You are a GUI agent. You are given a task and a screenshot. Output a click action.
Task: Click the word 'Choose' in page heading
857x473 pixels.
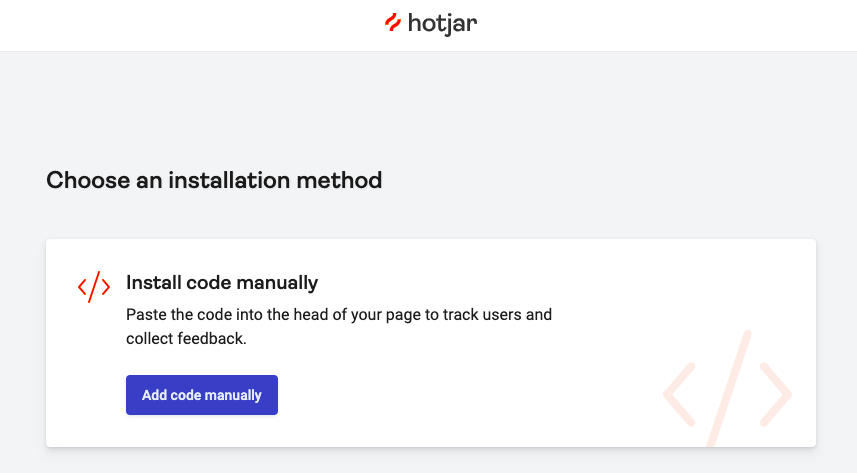click(88, 180)
